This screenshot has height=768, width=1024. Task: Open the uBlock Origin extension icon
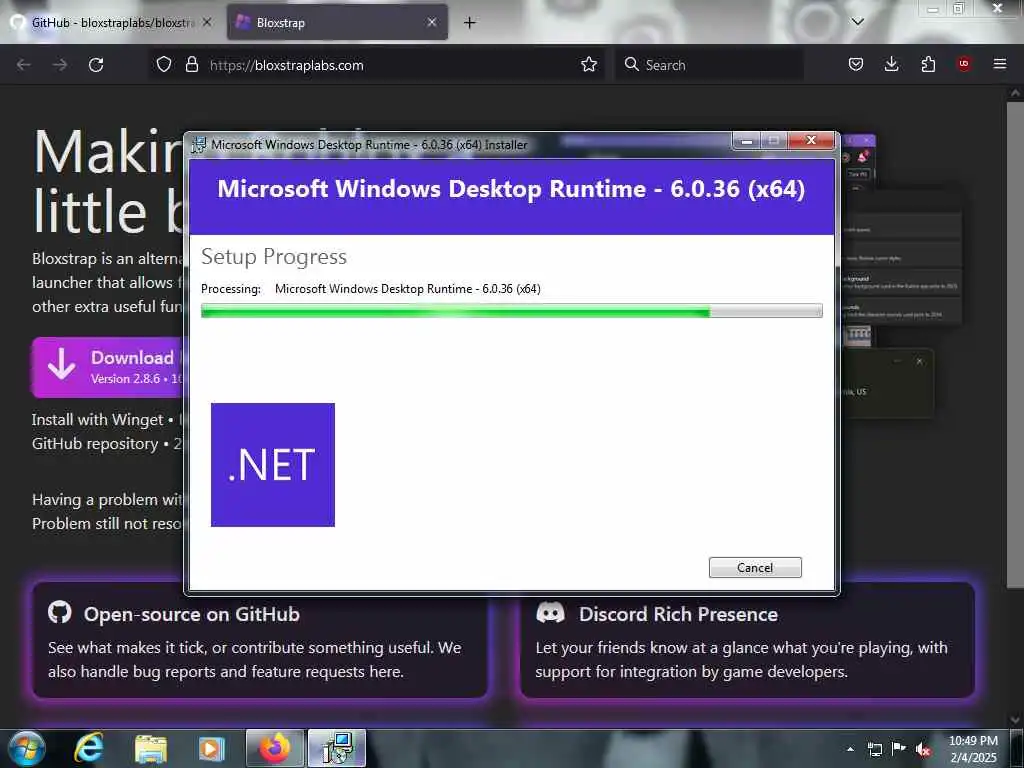point(964,64)
